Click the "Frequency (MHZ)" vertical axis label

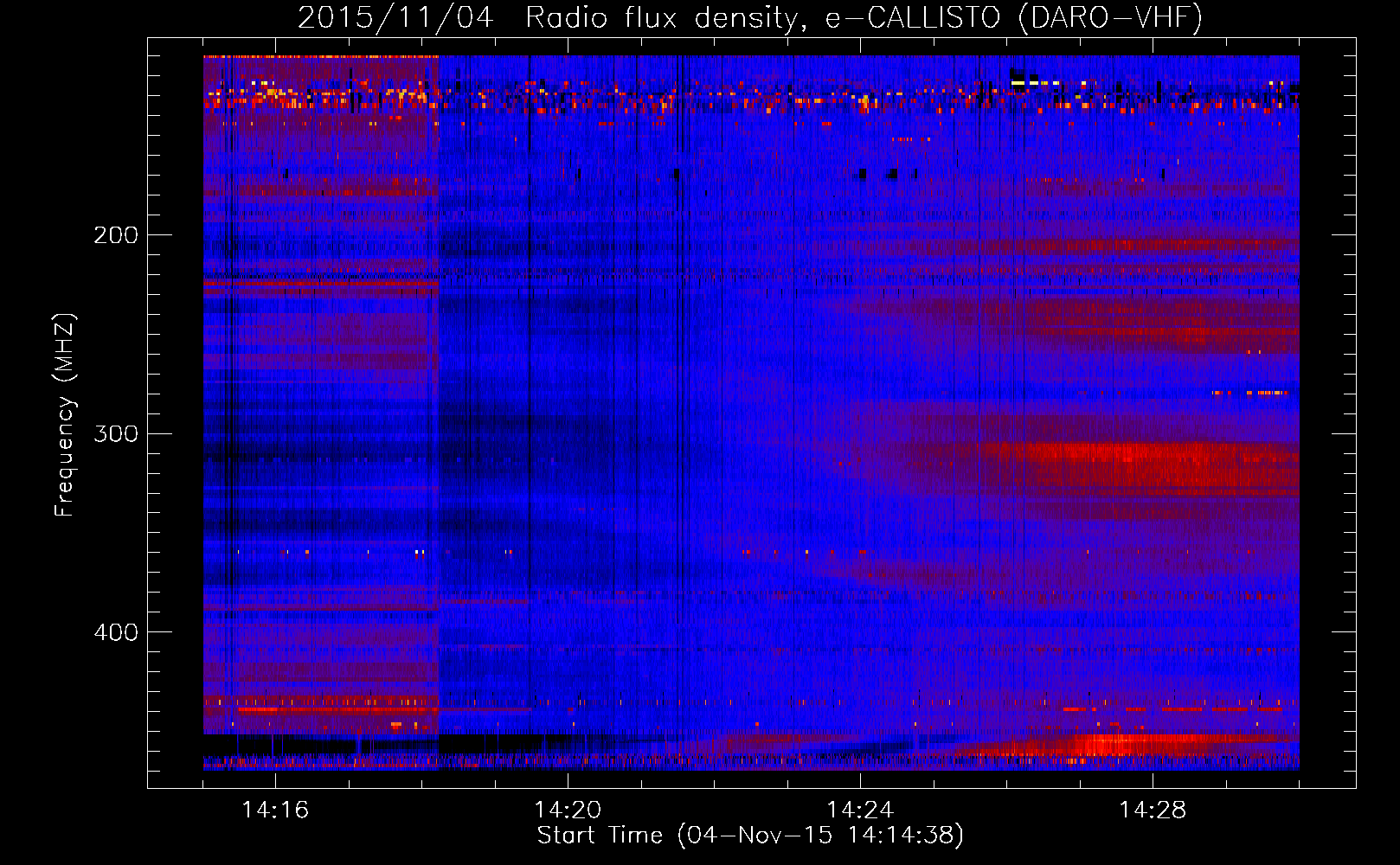[65, 414]
